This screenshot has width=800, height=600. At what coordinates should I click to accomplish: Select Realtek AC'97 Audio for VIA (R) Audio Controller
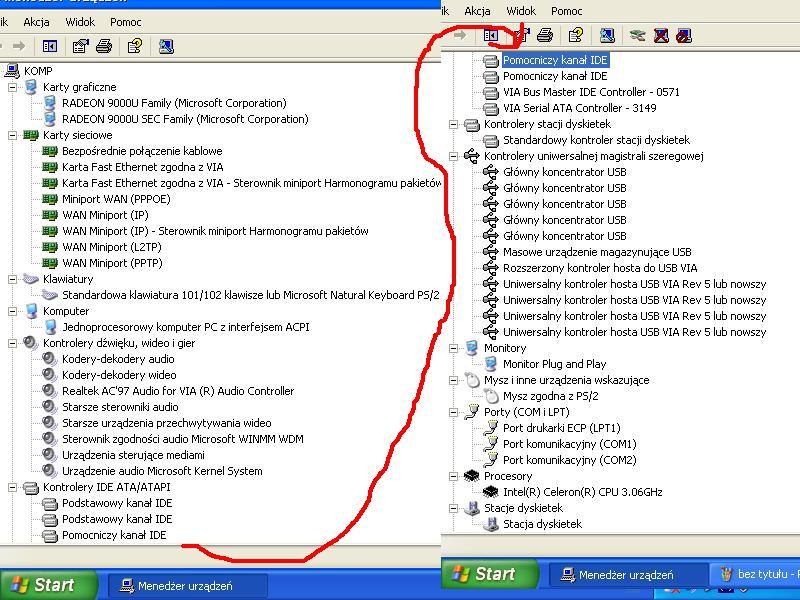[x=178, y=391]
